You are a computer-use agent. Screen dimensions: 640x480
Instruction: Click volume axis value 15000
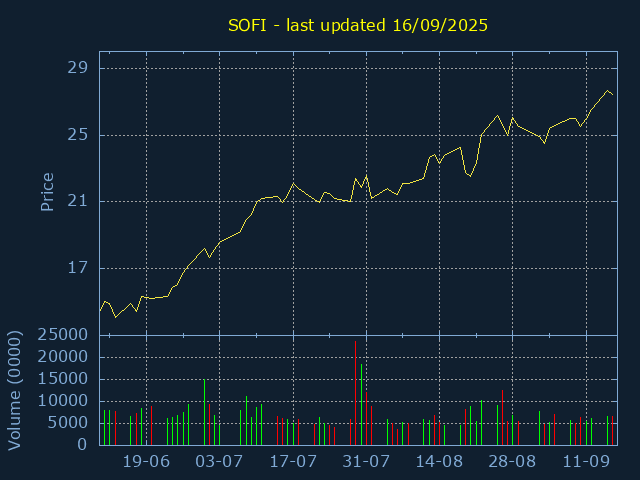63,379
